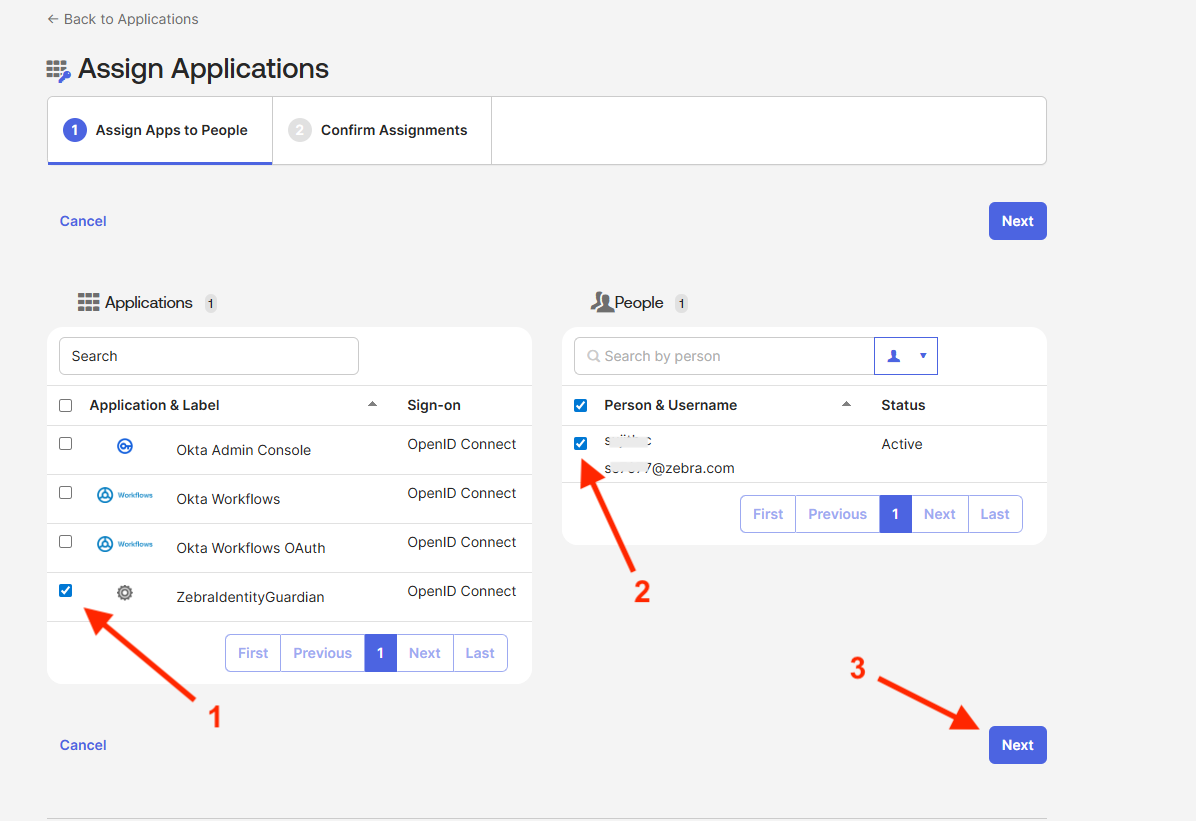
Task: Click the Okta Admin Console app icon
Action: pyautogui.click(x=125, y=447)
